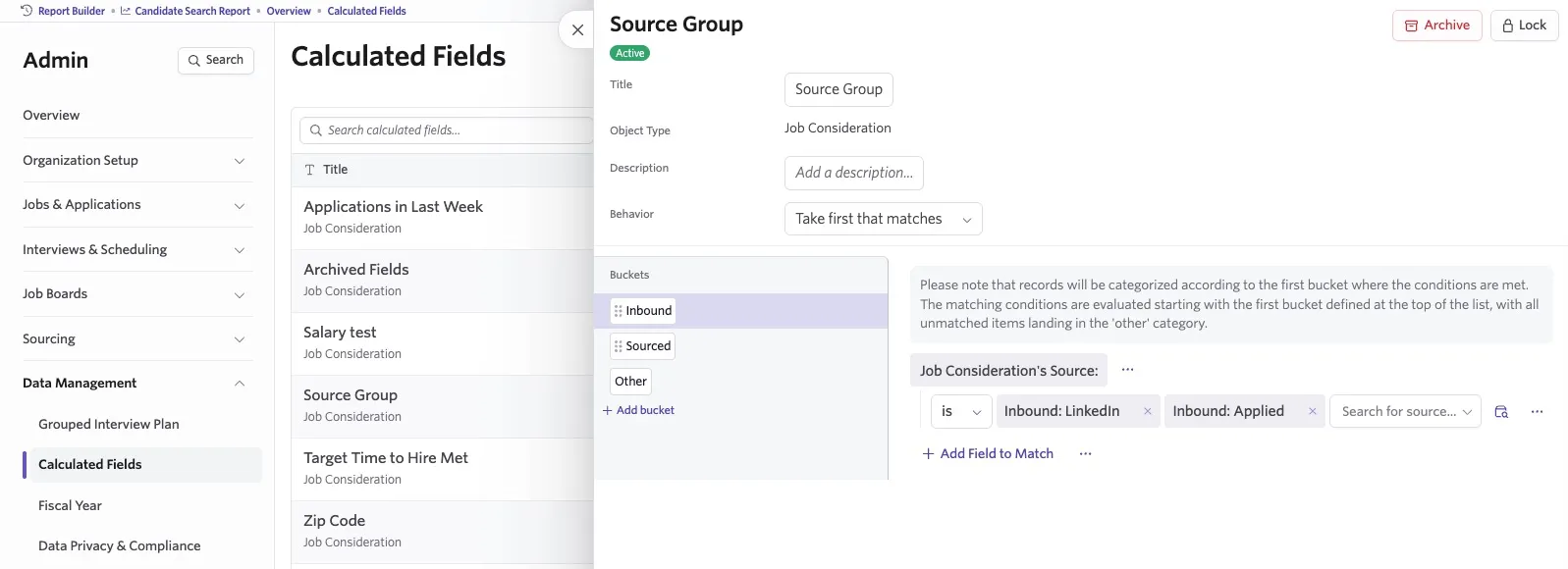Image resolution: width=1568 pixels, height=569 pixels.
Task: Click the Job Consideration's Source label
Action: point(1008,370)
